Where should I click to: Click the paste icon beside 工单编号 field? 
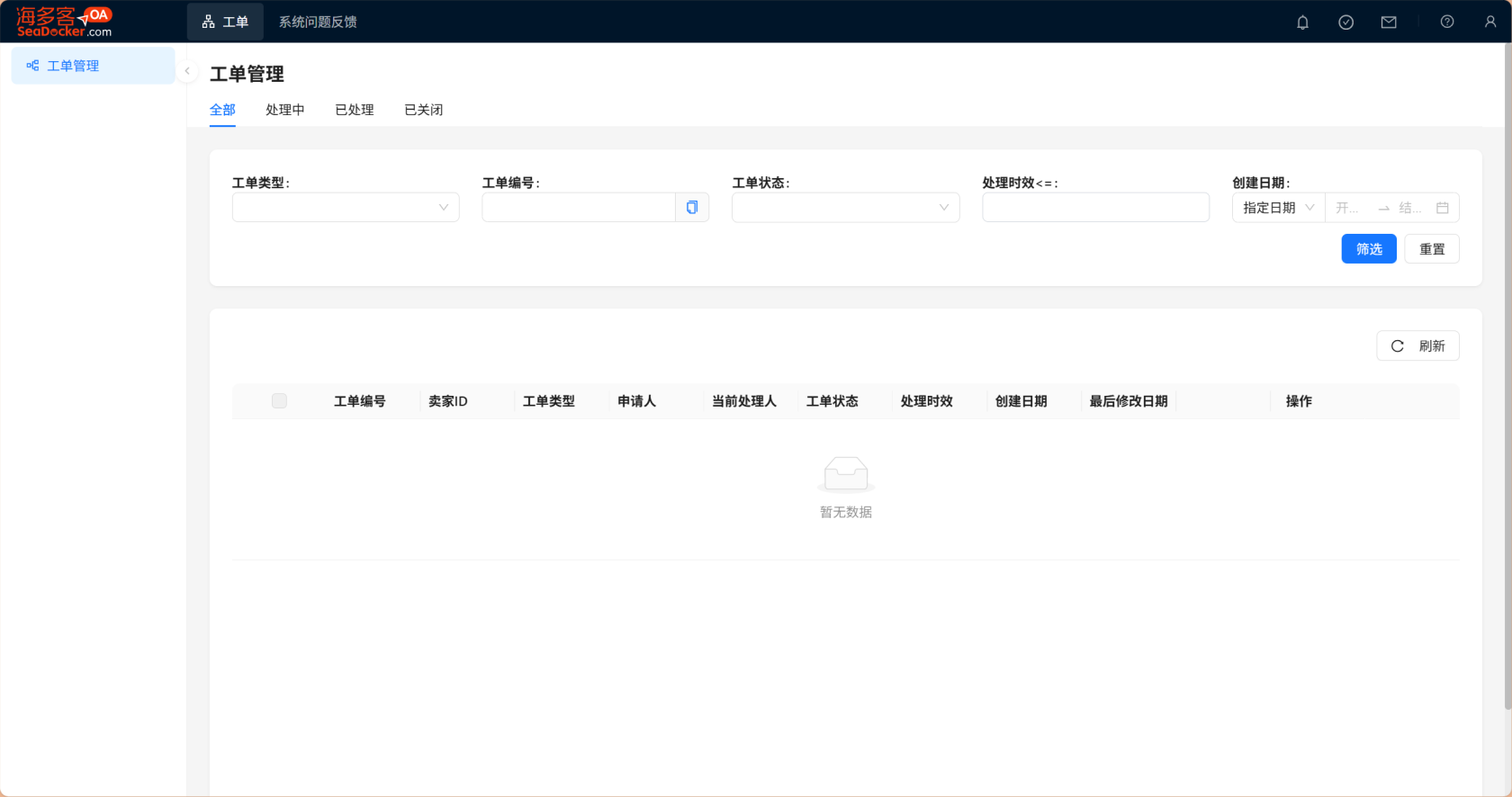pyautogui.click(x=692, y=208)
